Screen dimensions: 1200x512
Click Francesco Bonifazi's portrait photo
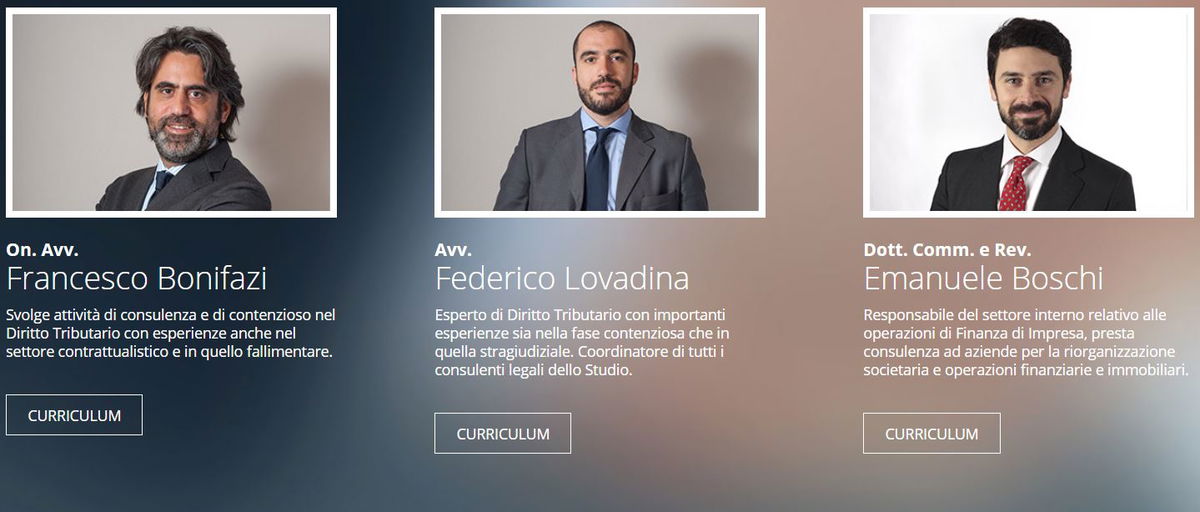point(171,112)
